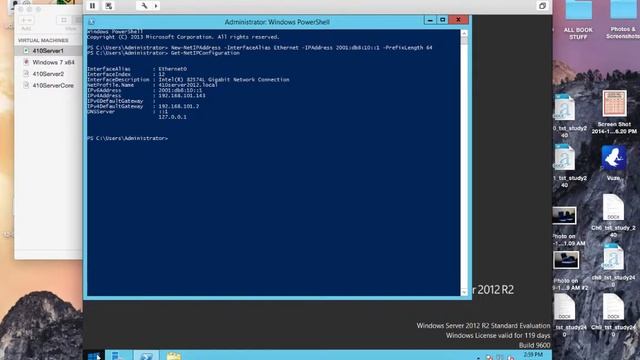
Task: Select 410Server2 in Virtual Machines list
Action: [48, 74]
